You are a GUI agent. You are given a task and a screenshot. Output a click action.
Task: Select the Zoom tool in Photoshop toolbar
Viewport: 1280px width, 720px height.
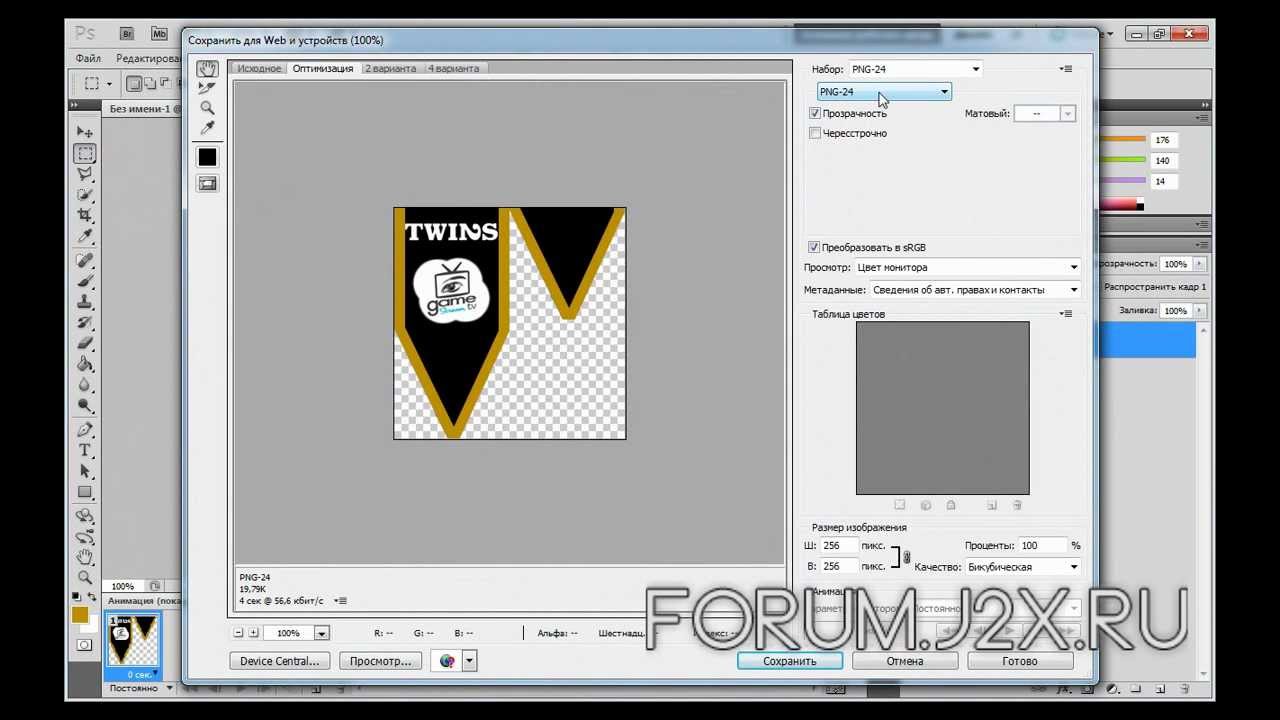pyautogui.click(x=85, y=577)
